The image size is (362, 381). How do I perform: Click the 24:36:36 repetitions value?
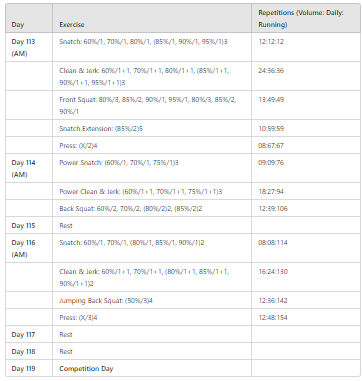coord(271,71)
